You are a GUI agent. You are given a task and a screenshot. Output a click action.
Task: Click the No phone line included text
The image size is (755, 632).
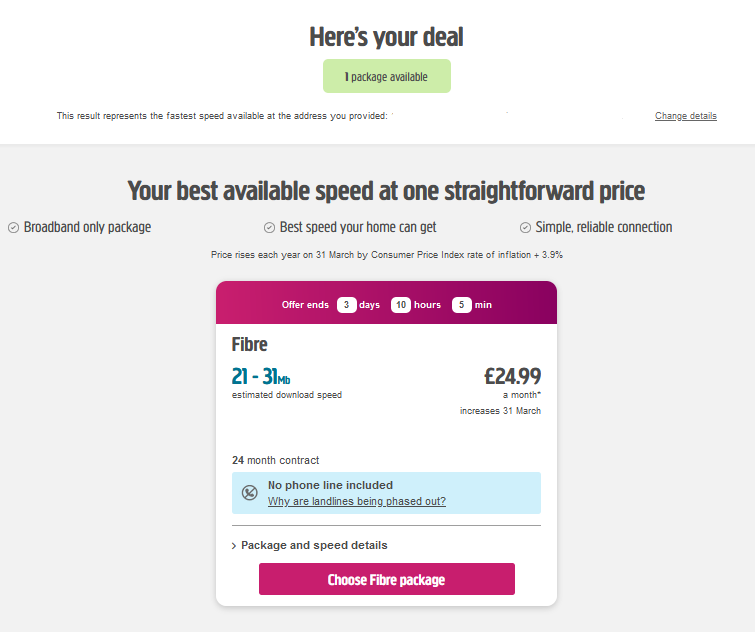click(x=330, y=485)
